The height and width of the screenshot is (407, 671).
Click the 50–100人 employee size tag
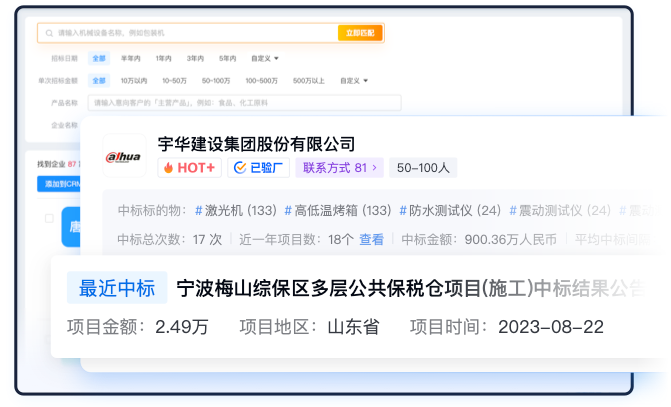[423, 168]
